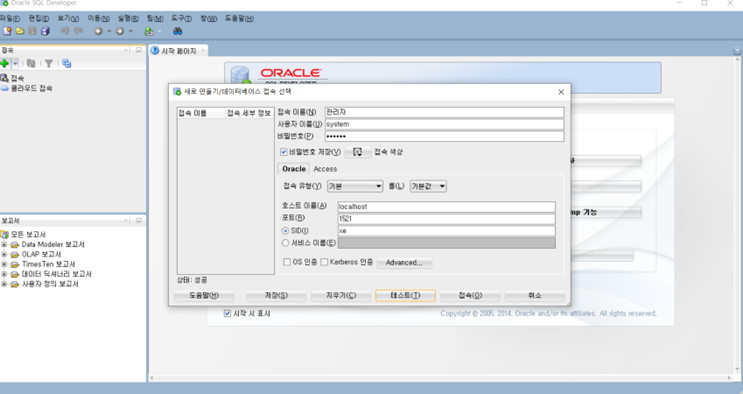Click the 모든 보고서 folder icon

4,234
